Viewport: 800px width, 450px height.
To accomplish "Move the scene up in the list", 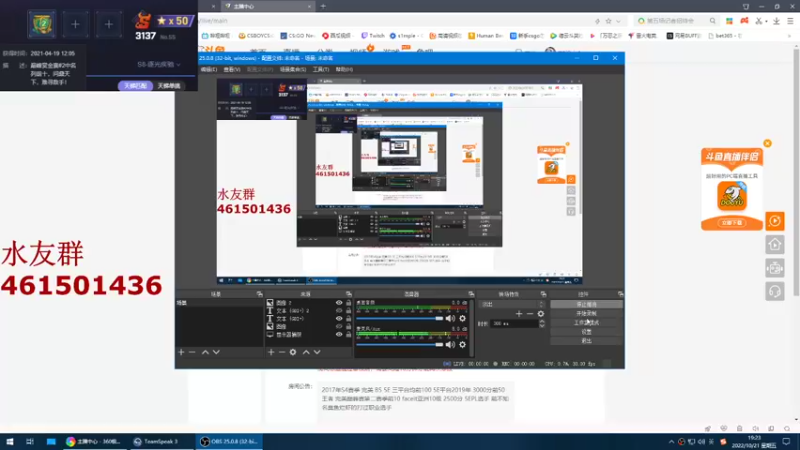I will (205, 352).
